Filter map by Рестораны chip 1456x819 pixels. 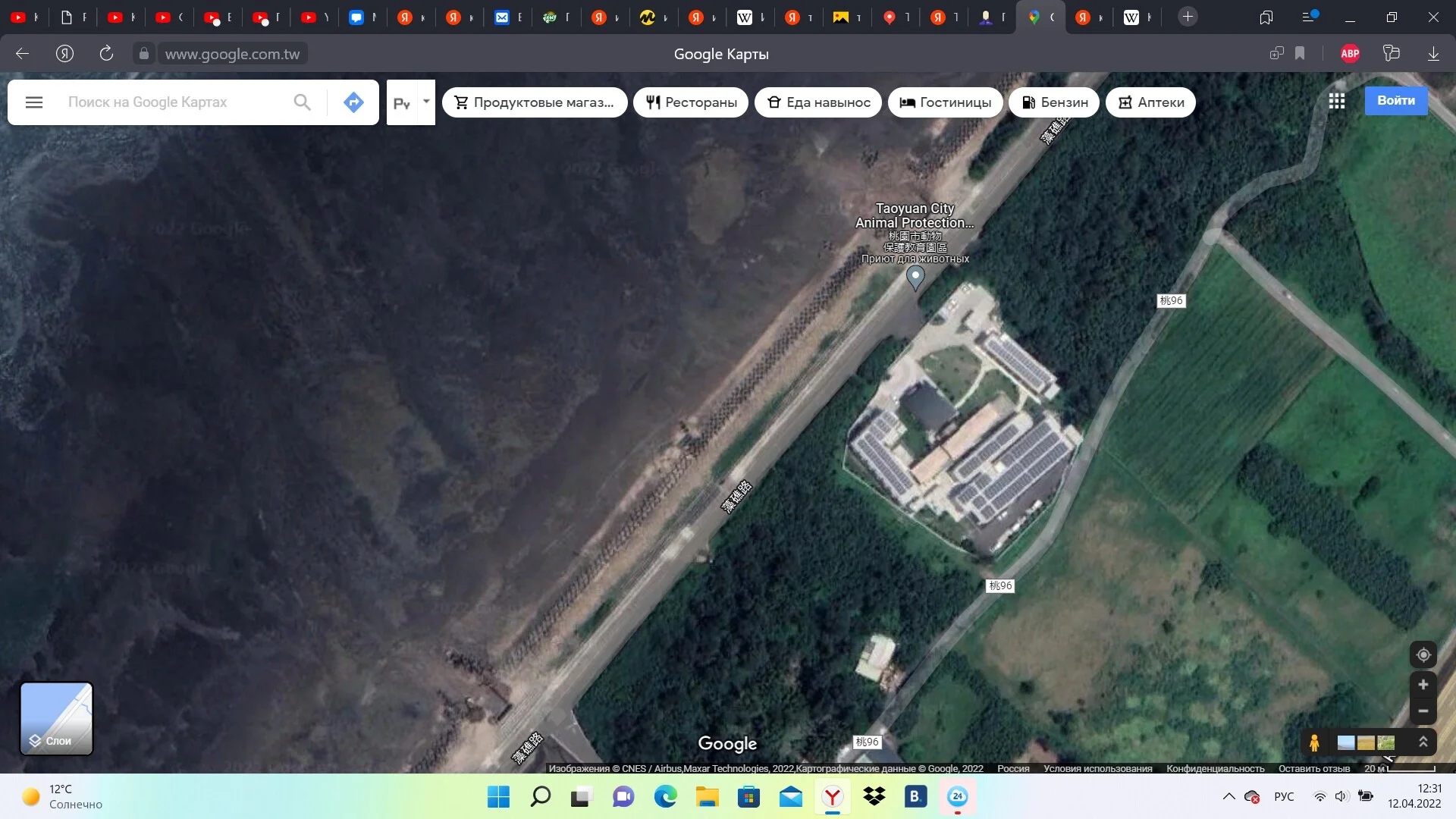691,102
